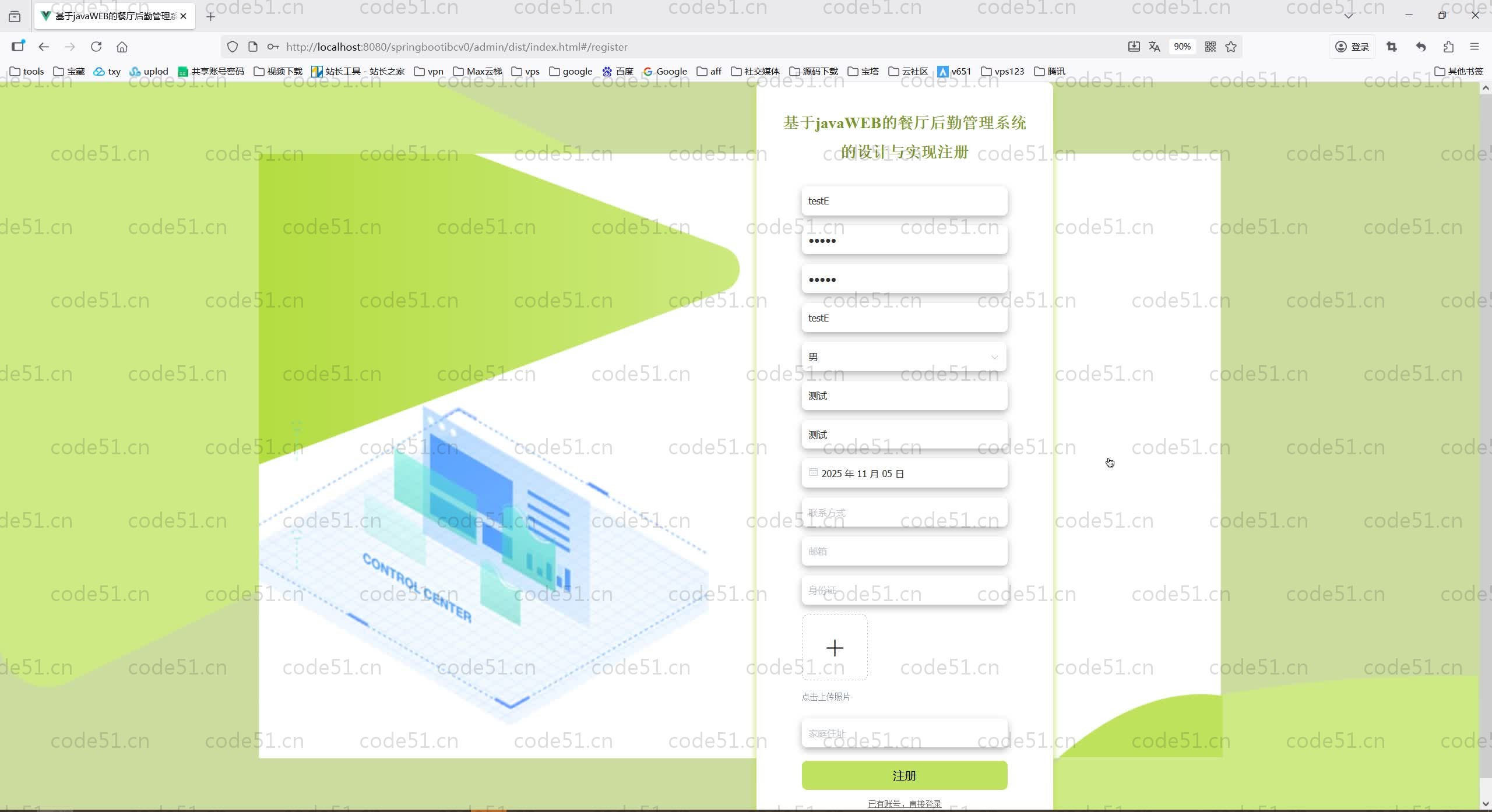Open the screenshot crop tool icon
Image resolution: width=1492 pixels, height=812 pixels.
pyautogui.click(x=1392, y=47)
